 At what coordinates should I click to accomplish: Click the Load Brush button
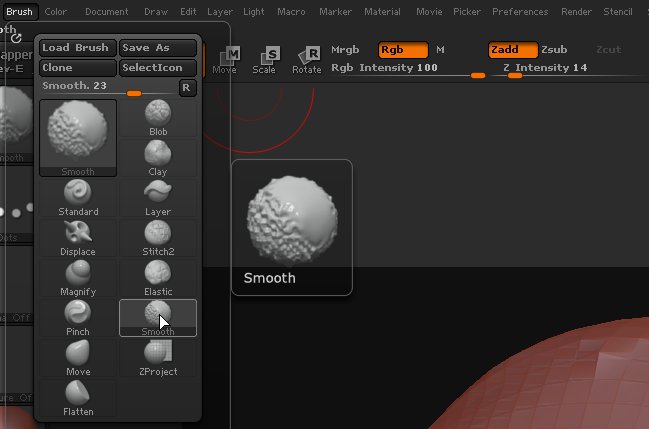tap(76, 48)
